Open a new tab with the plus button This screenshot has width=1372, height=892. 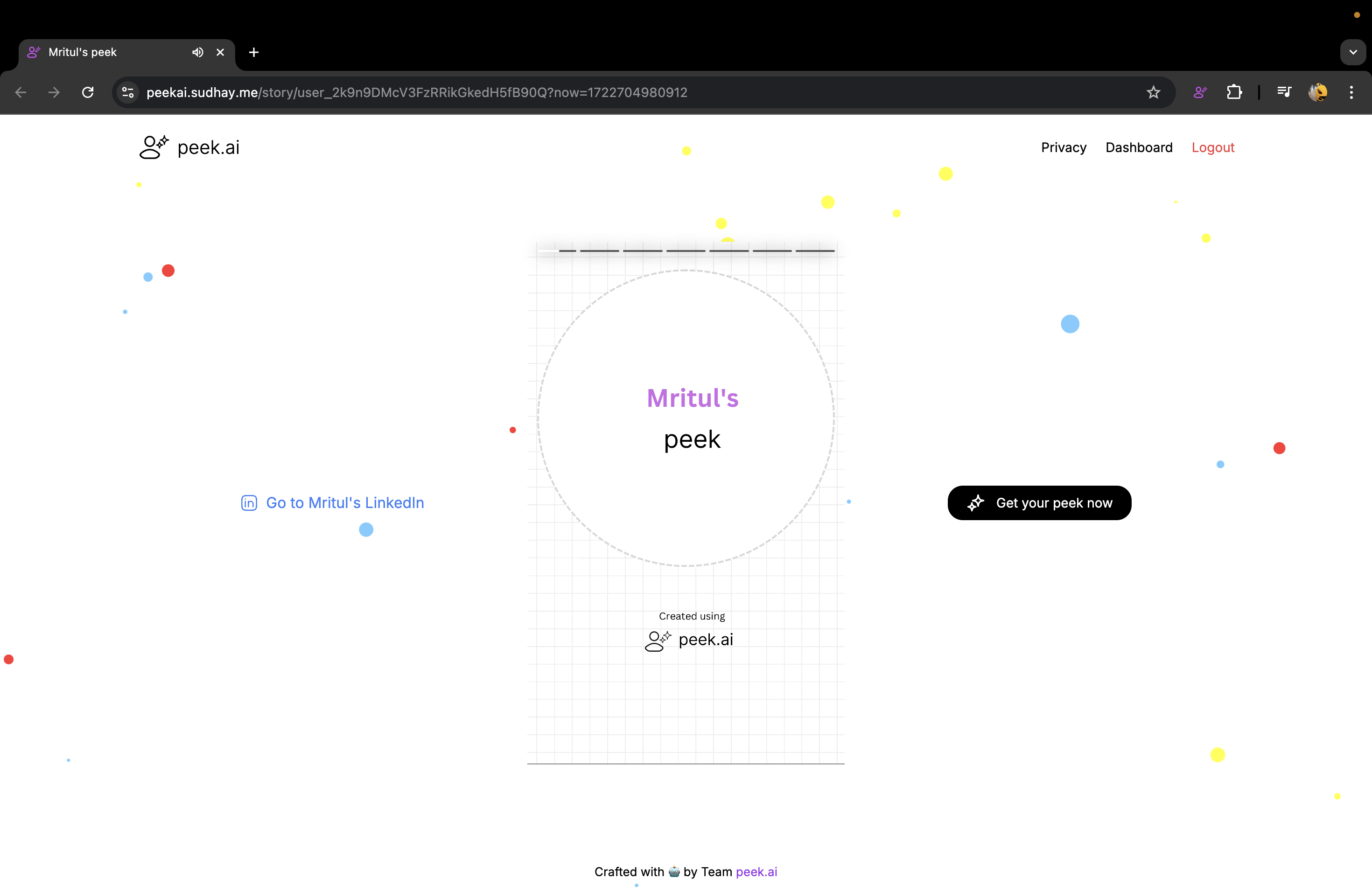254,52
